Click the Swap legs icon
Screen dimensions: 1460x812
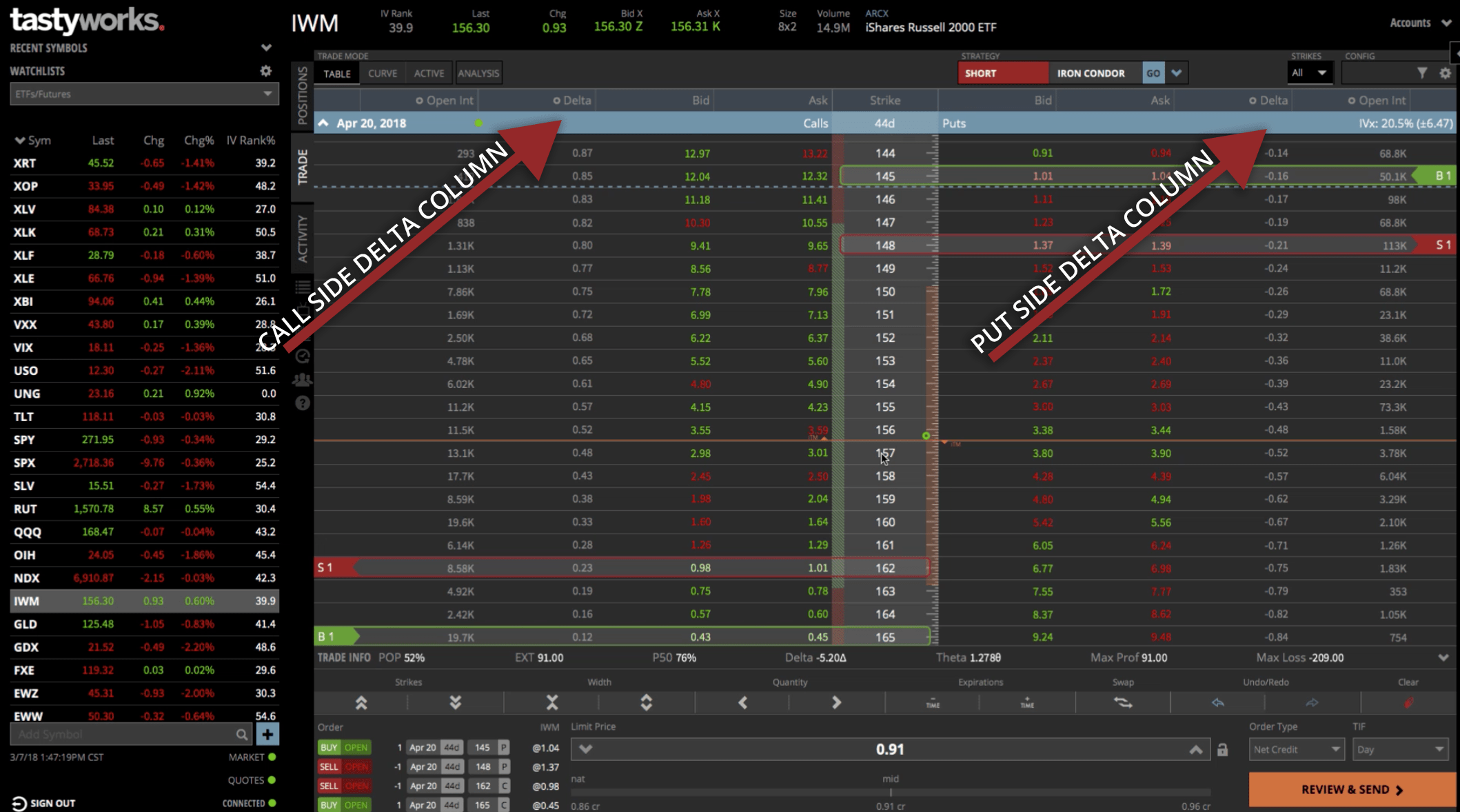[x=1123, y=702]
